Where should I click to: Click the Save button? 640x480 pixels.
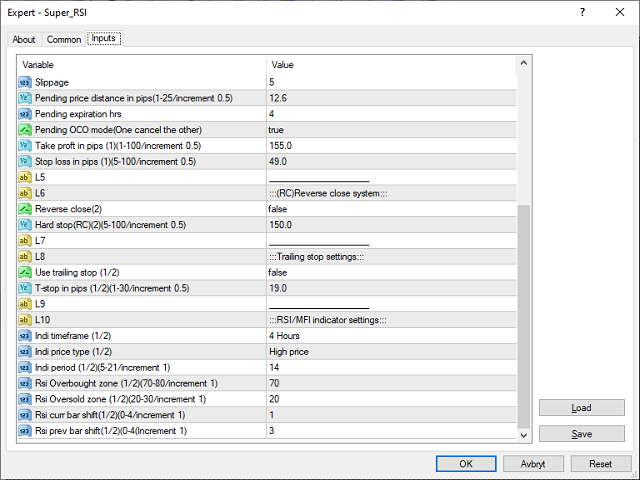(x=582, y=434)
